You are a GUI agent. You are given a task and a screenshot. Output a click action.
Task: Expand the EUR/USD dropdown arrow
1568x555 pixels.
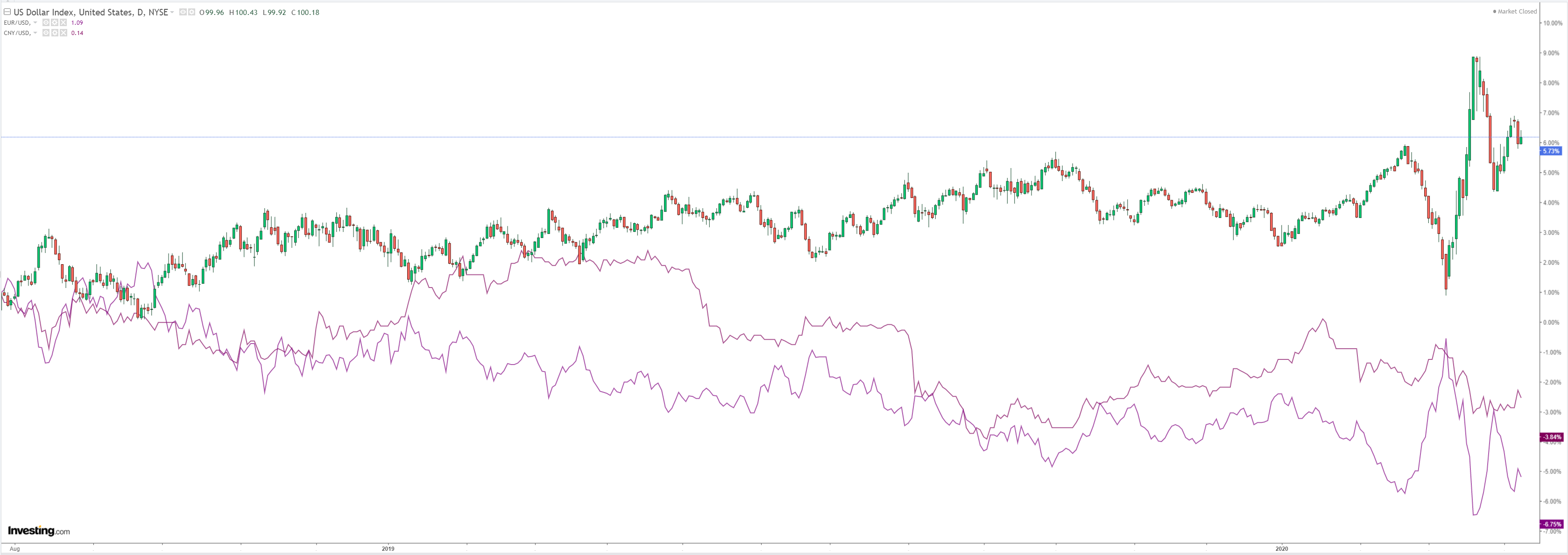(35, 22)
